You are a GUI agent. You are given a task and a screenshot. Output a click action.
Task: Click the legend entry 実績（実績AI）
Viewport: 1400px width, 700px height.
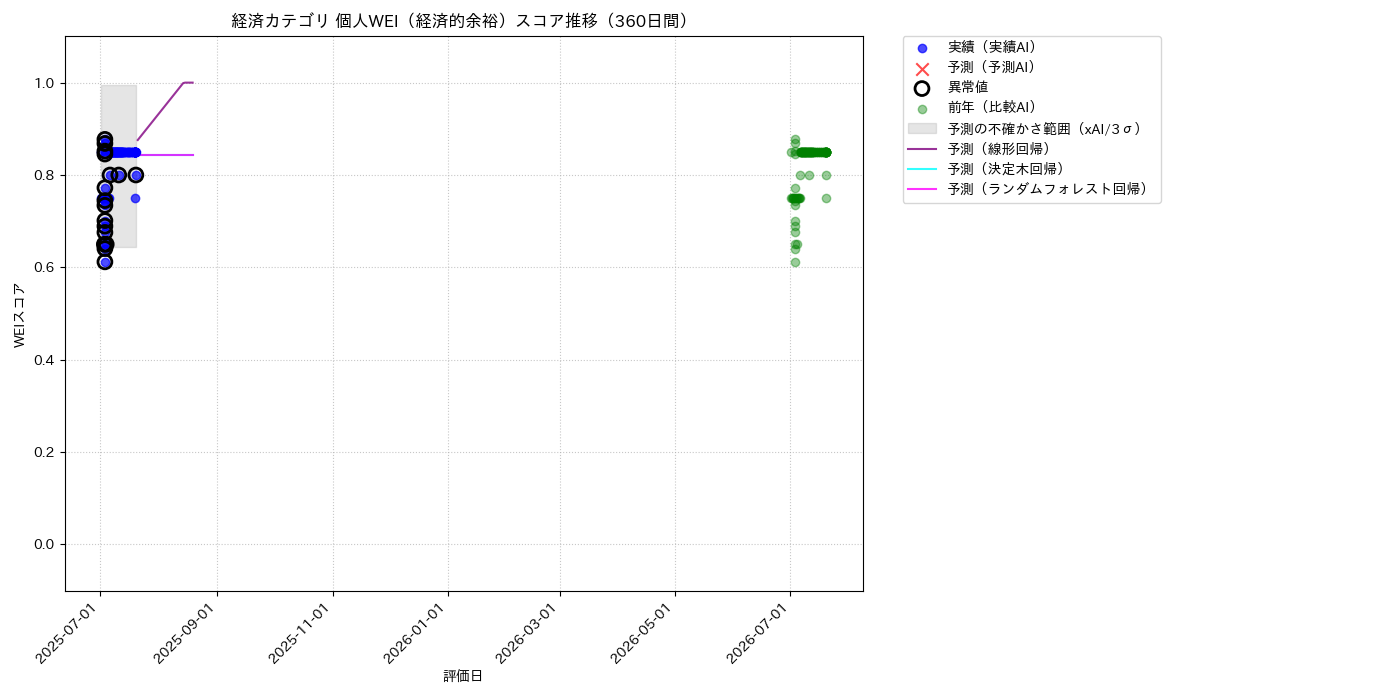tap(992, 47)
